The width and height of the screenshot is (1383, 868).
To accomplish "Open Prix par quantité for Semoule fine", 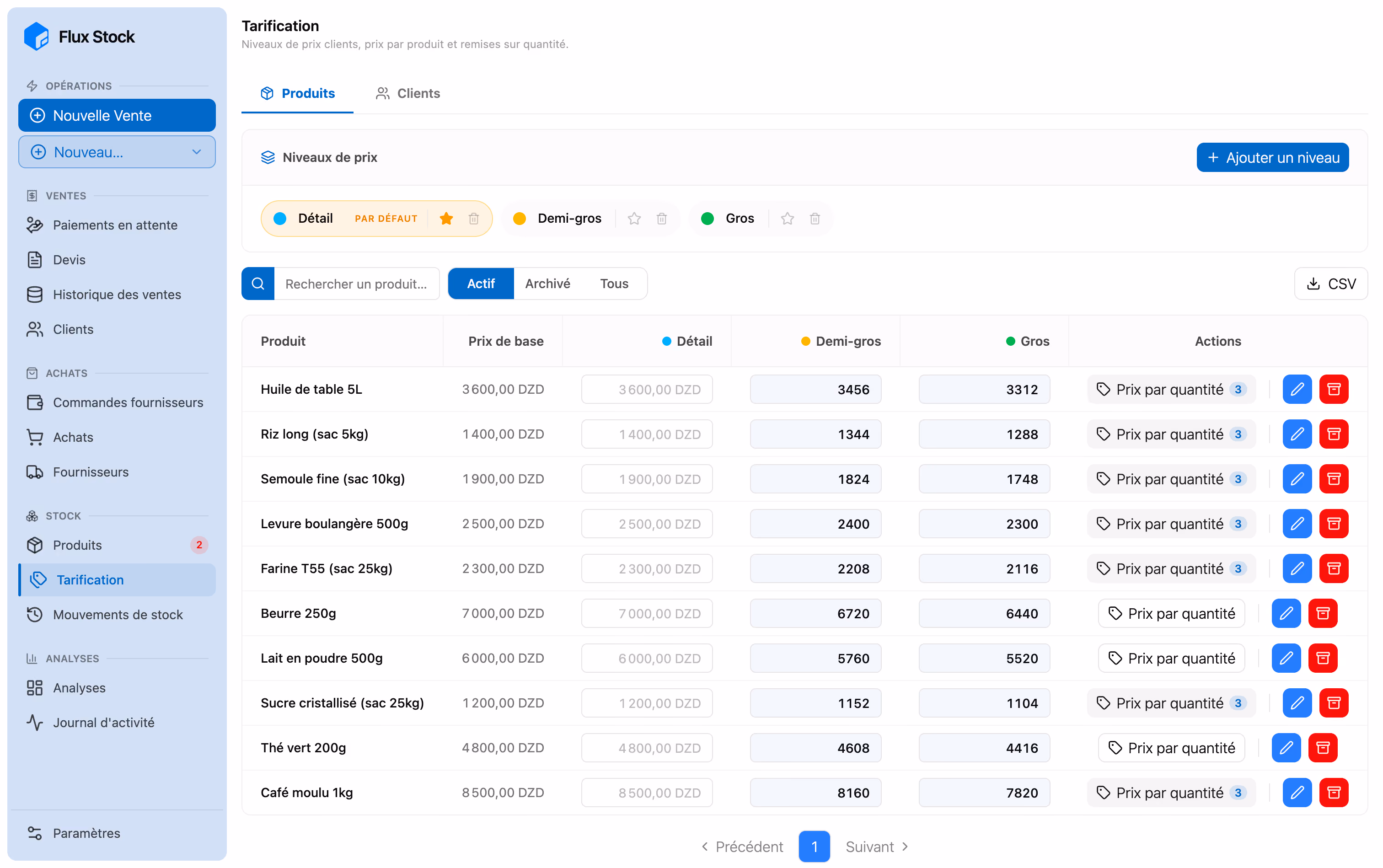I will (1171, 479).
